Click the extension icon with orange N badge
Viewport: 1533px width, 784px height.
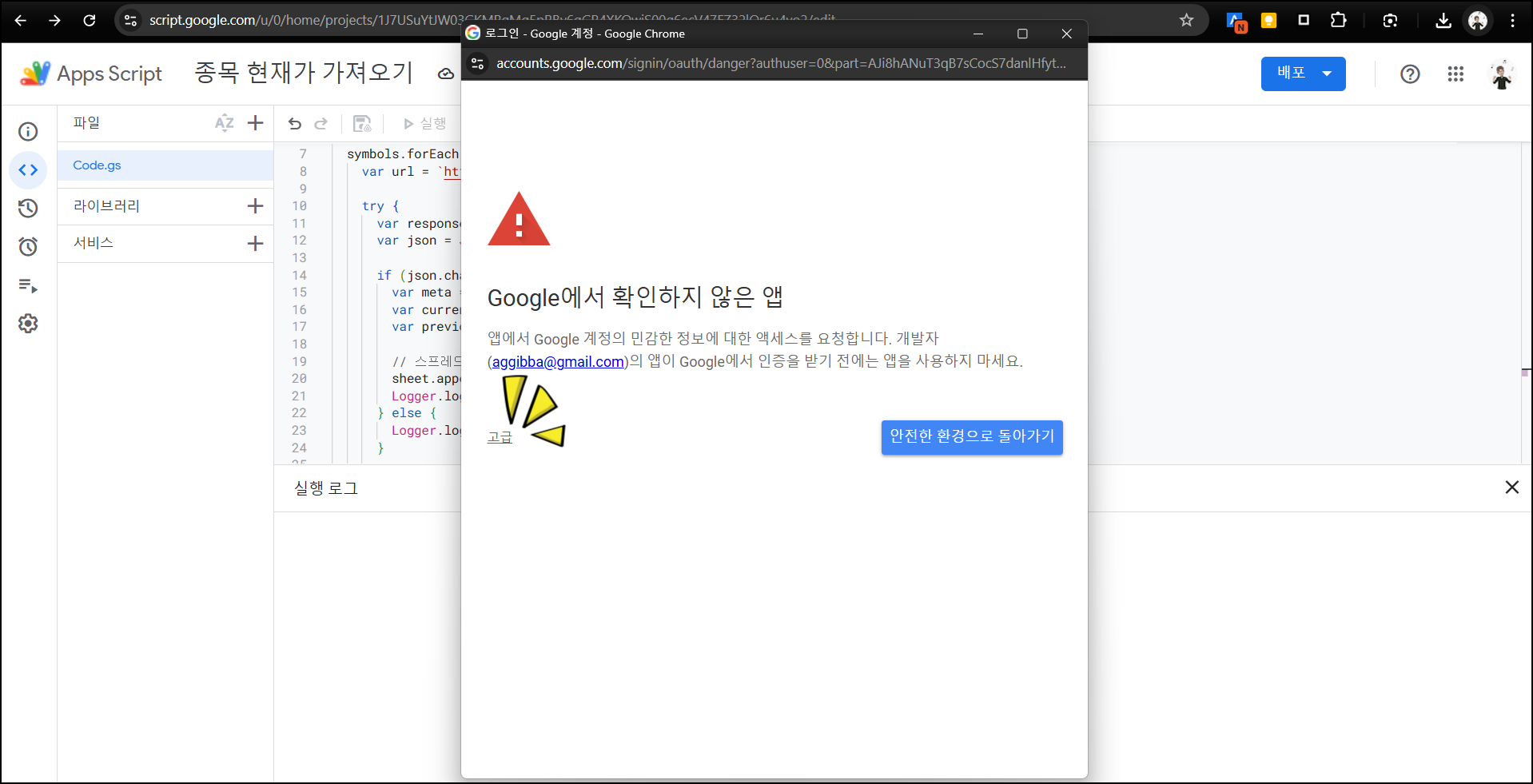click(1236, 22)
